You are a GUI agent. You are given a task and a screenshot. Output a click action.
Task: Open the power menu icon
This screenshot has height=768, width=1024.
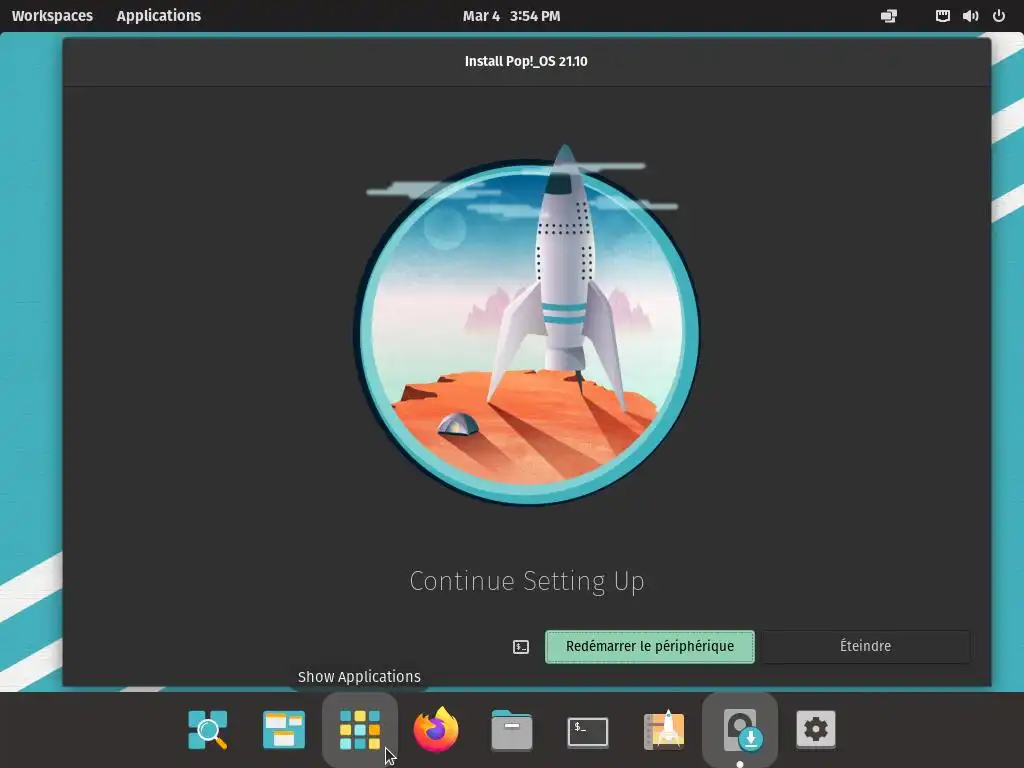pyautogui.click(x=999, y=16)
